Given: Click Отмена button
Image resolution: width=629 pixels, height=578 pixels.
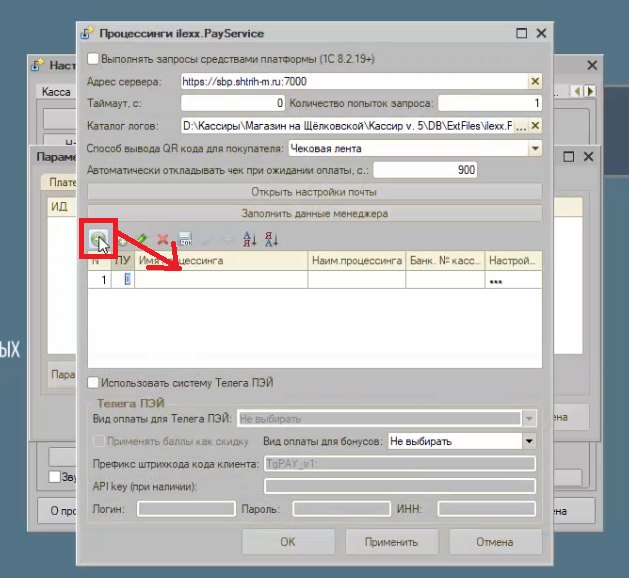Looking at the screenshot, I should click(x=495, y=542).
